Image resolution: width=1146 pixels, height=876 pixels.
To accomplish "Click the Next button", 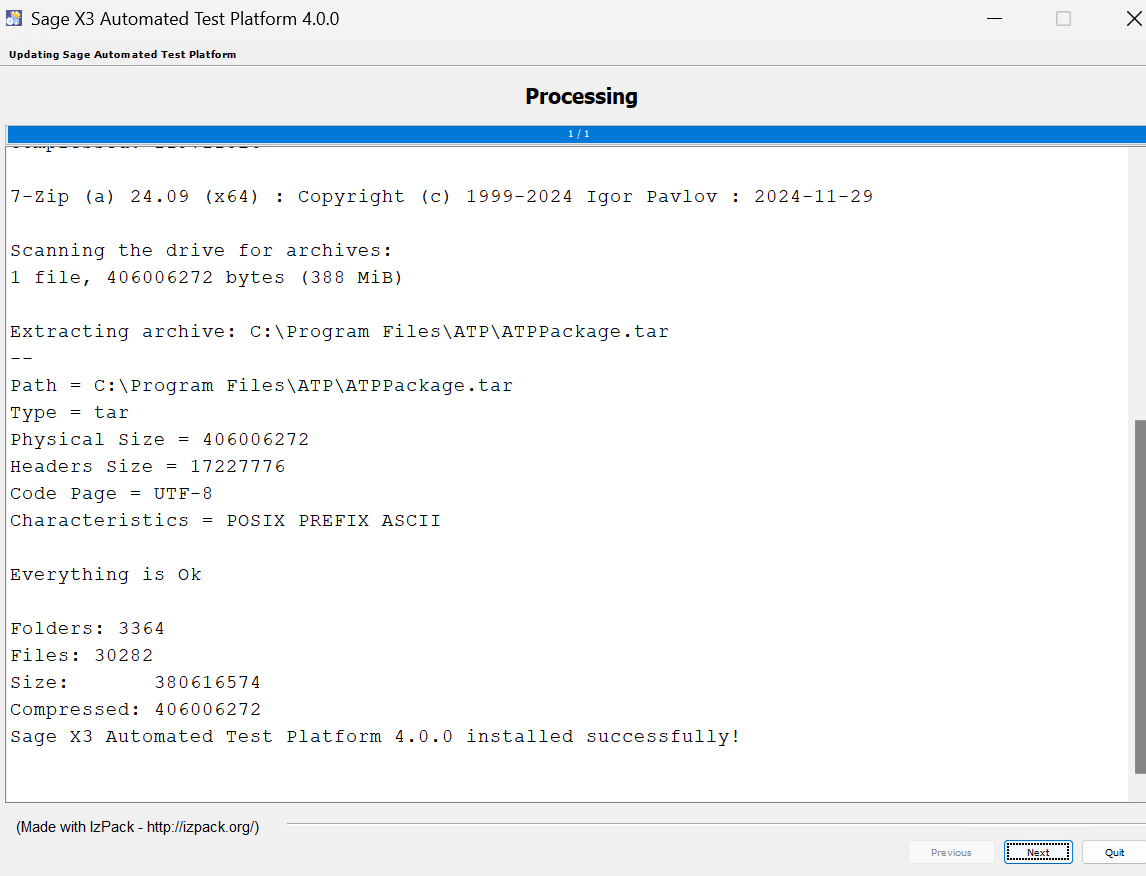I will [1038, 852].
